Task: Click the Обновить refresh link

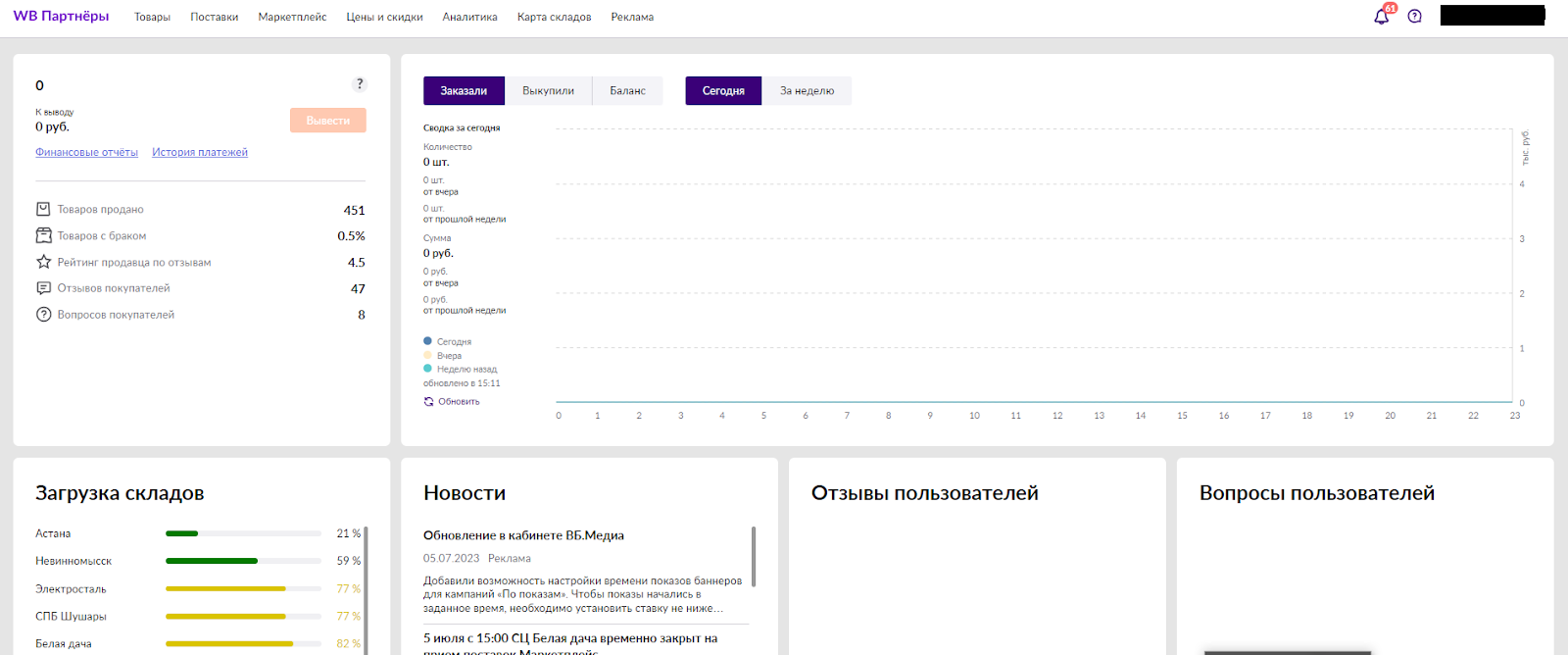Action: pyautogui.click(x=459, y=402)
